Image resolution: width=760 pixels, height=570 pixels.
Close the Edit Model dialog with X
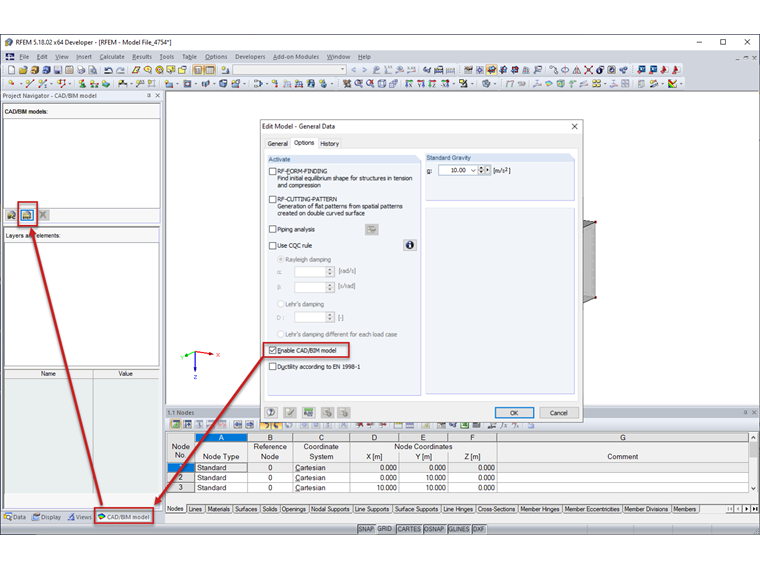(574, 127)
